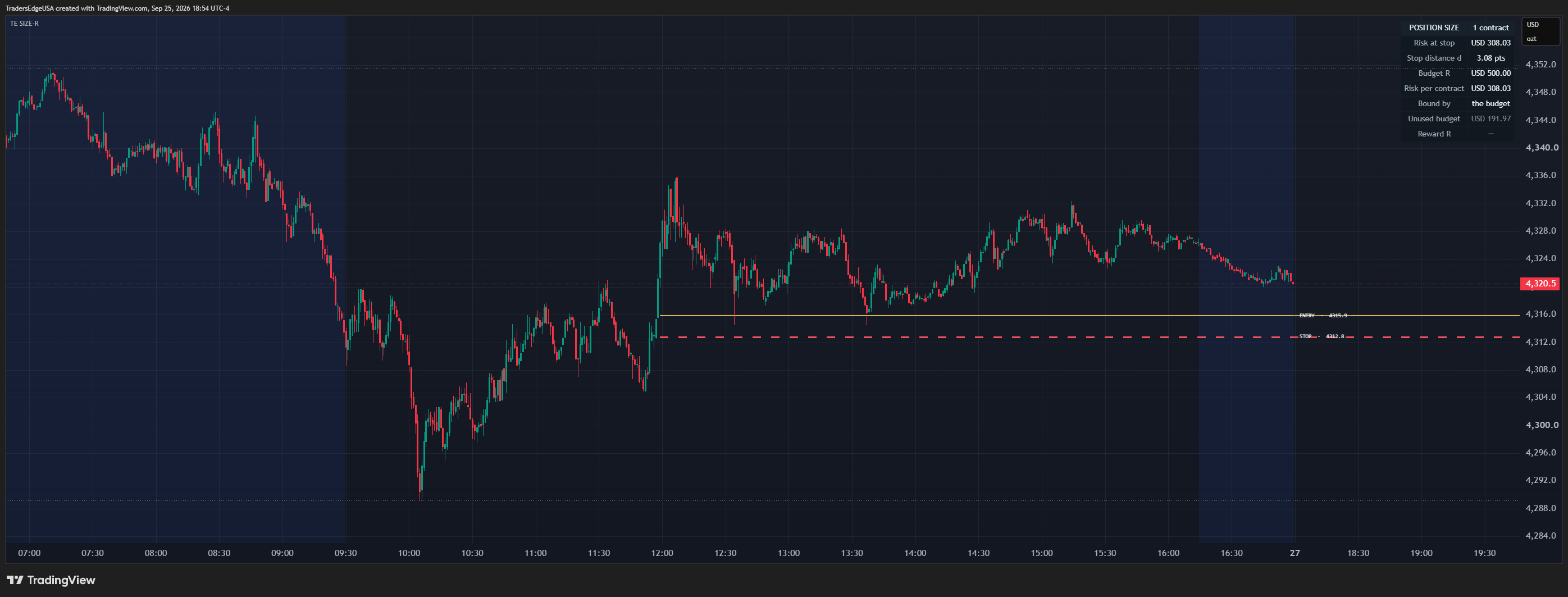Image resolution: width=1568 pixels, height=597 pixels.
Task: Click the 19:30 time axis label
Action: pos(1485,553)
